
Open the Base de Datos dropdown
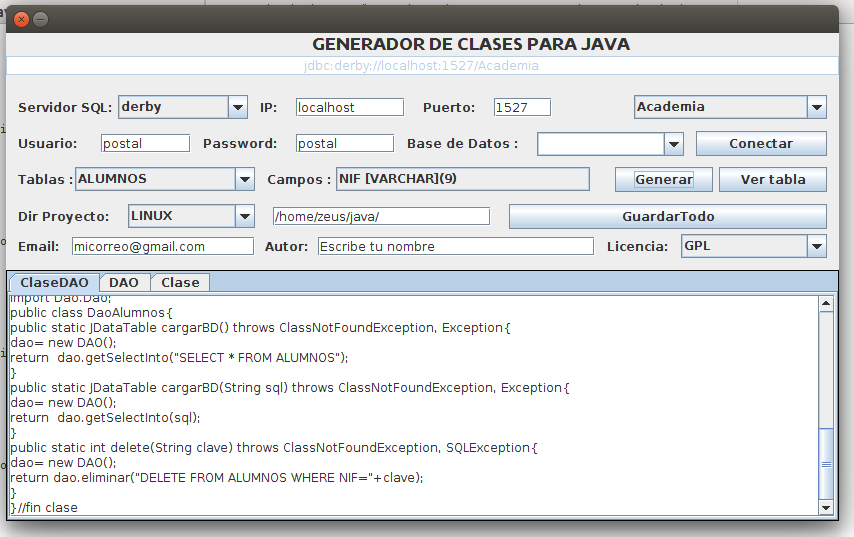coord(673,144)
